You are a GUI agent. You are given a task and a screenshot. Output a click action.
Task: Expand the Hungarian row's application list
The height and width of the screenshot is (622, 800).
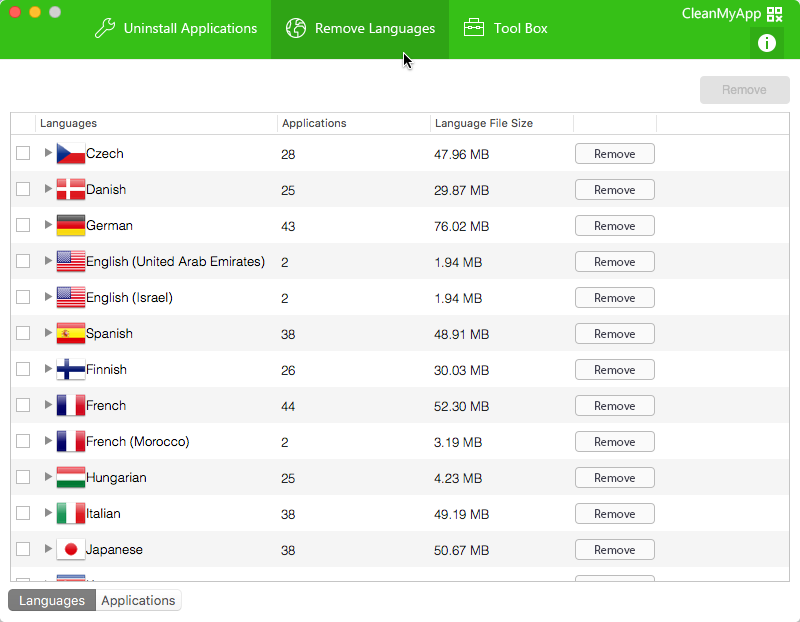48,478
